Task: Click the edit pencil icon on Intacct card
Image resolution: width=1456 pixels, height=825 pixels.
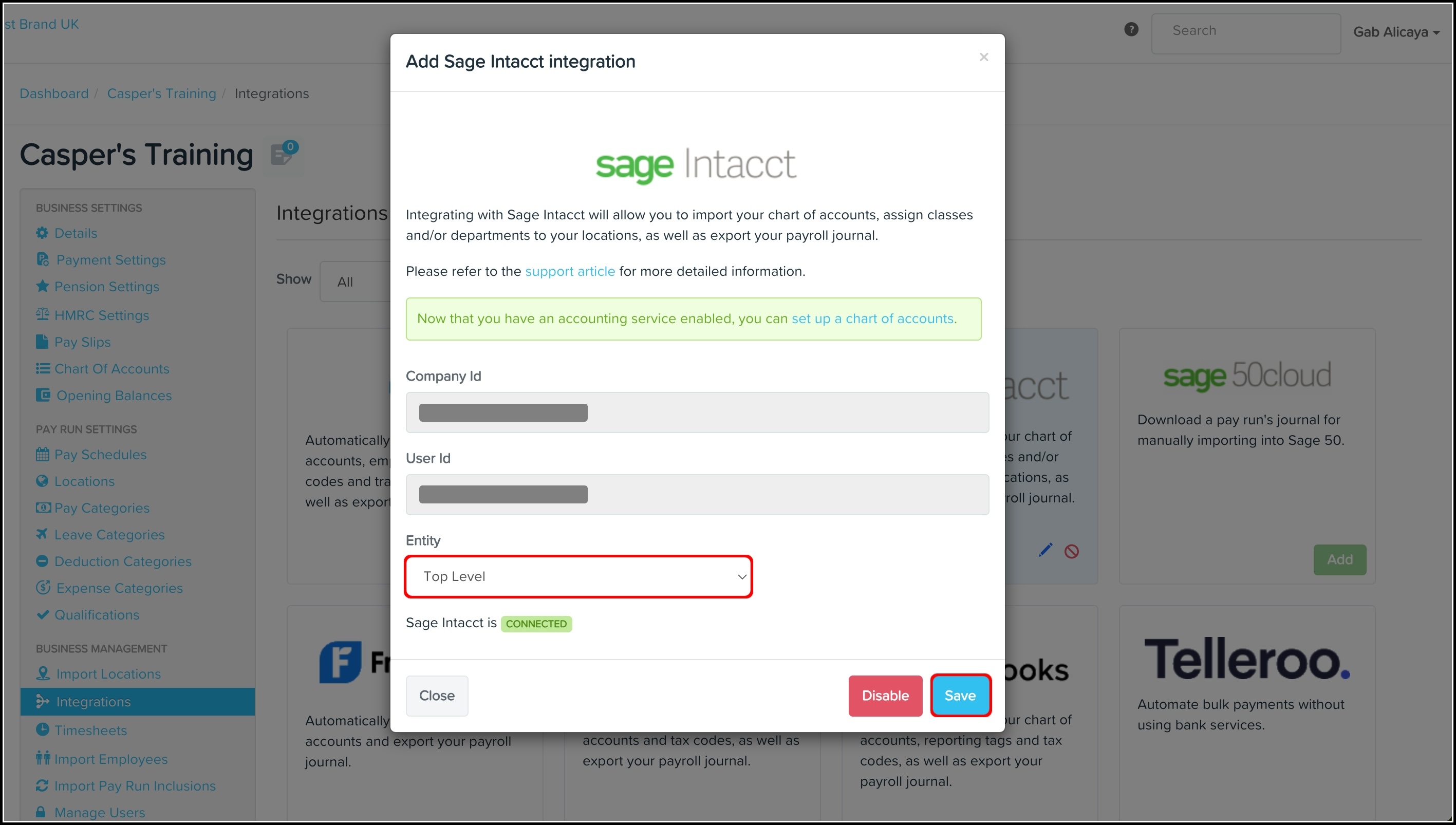Action: (1046, 550)
